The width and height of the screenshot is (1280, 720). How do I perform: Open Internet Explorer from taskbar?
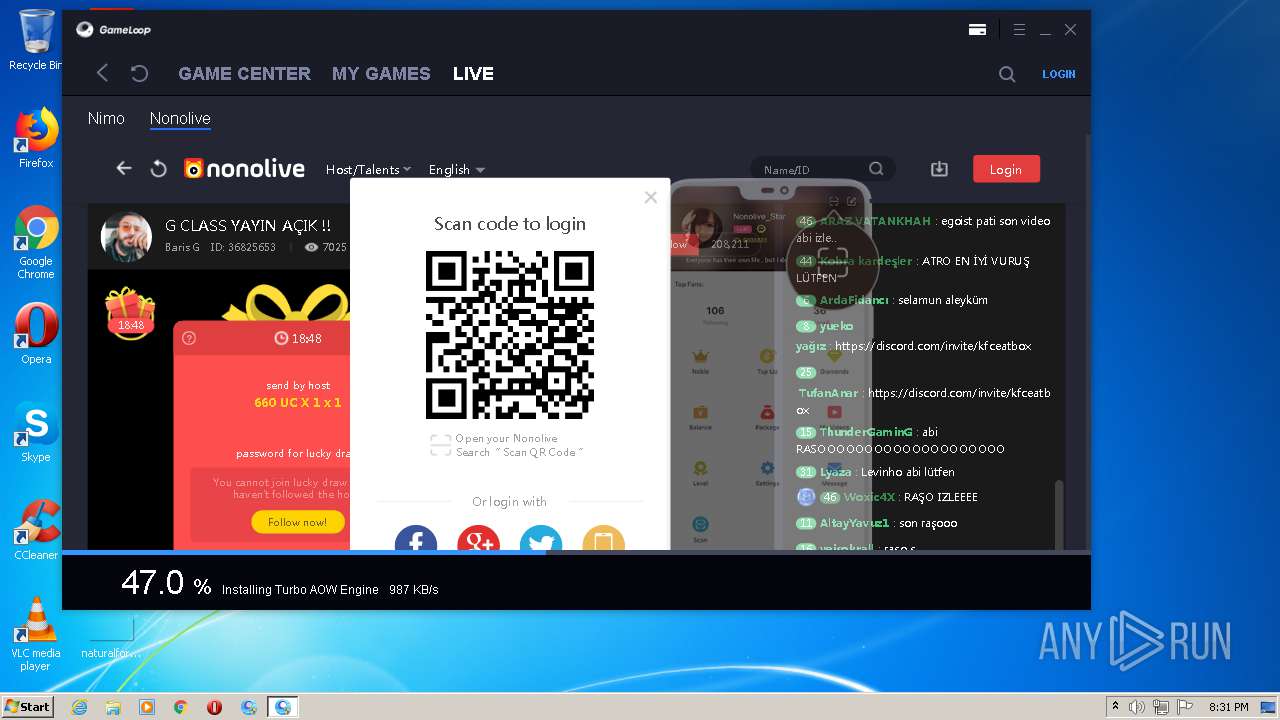(x=79, y=707)
